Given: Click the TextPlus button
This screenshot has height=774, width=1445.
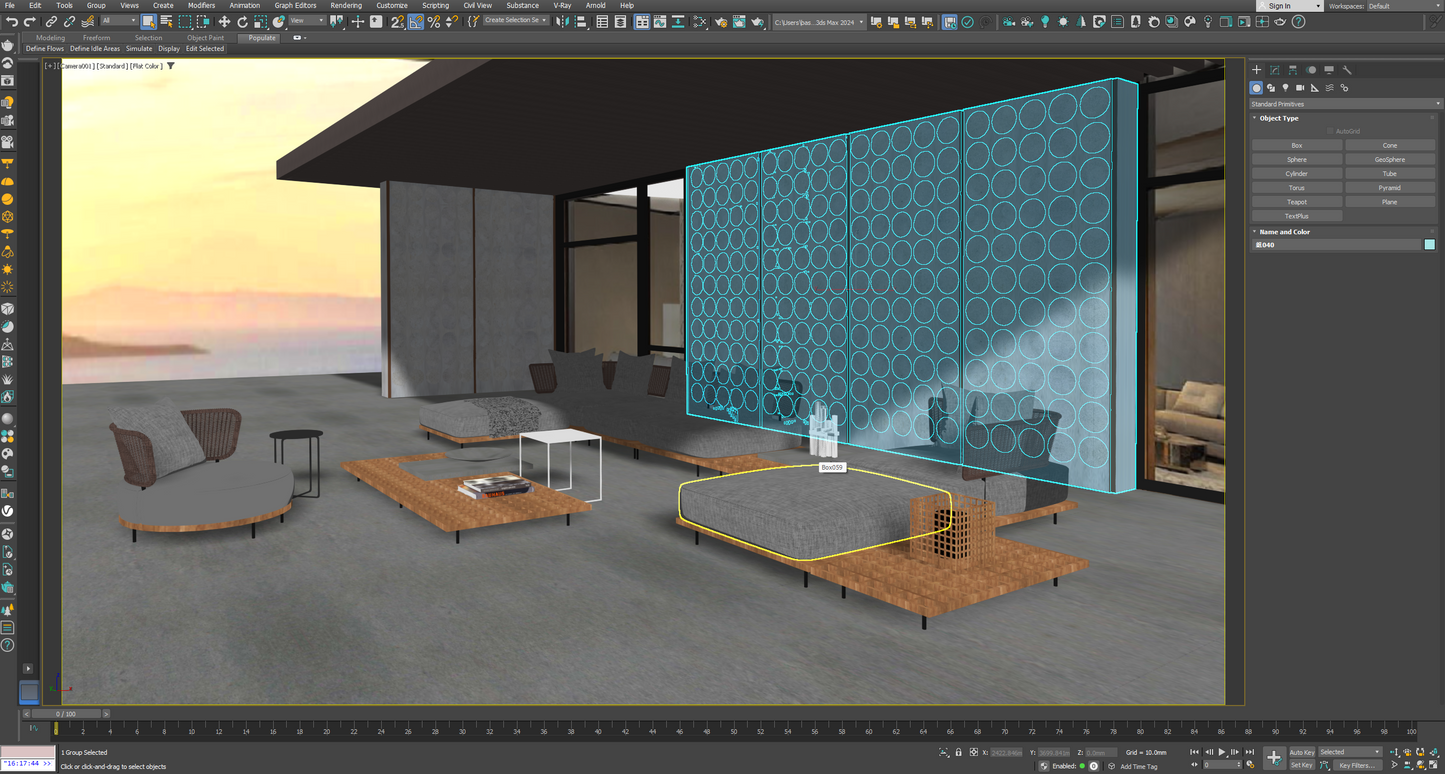Looking at the screenshot, I should 1297,216.
